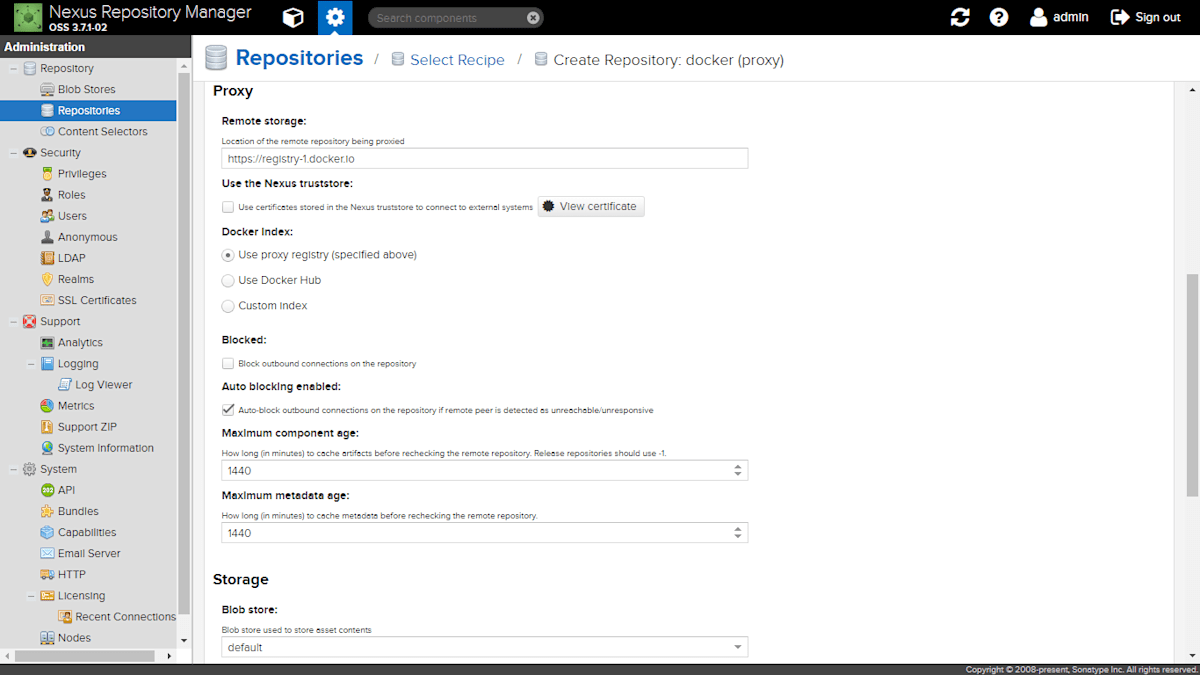Select Use proxy registry radio button

pos(228,255)
